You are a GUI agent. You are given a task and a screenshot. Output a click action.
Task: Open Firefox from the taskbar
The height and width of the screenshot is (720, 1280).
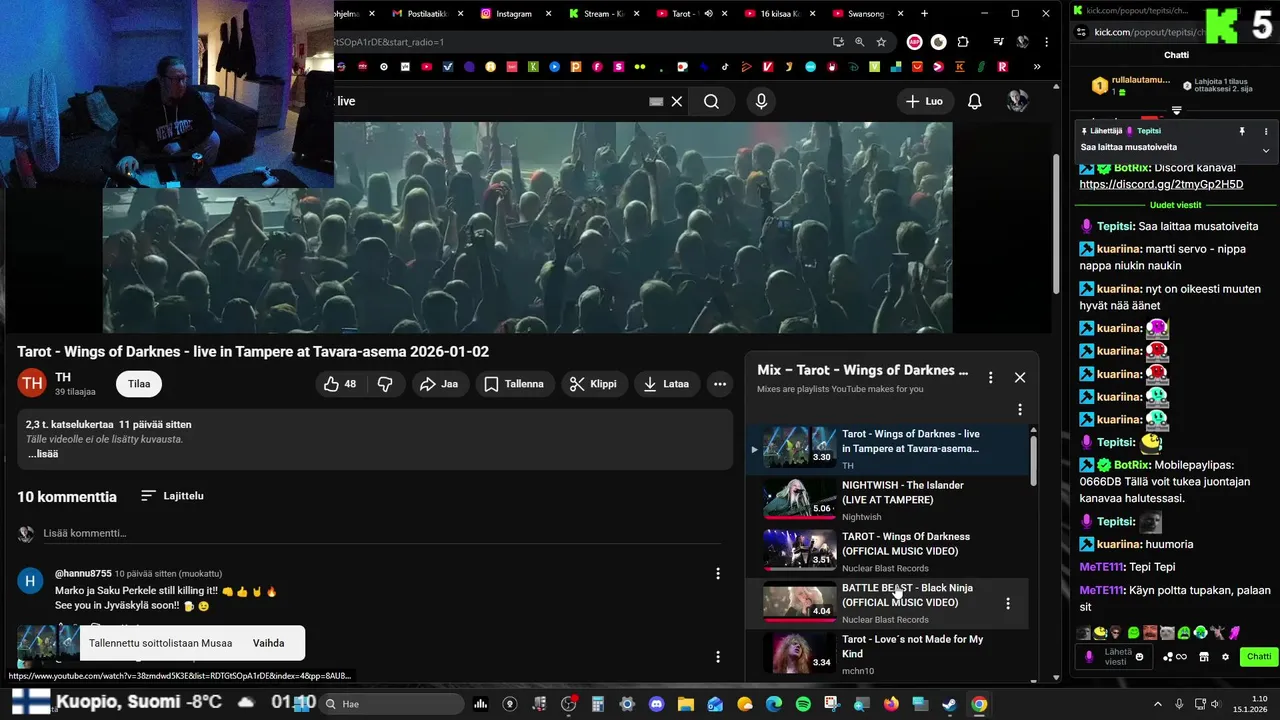click(891, 704)
